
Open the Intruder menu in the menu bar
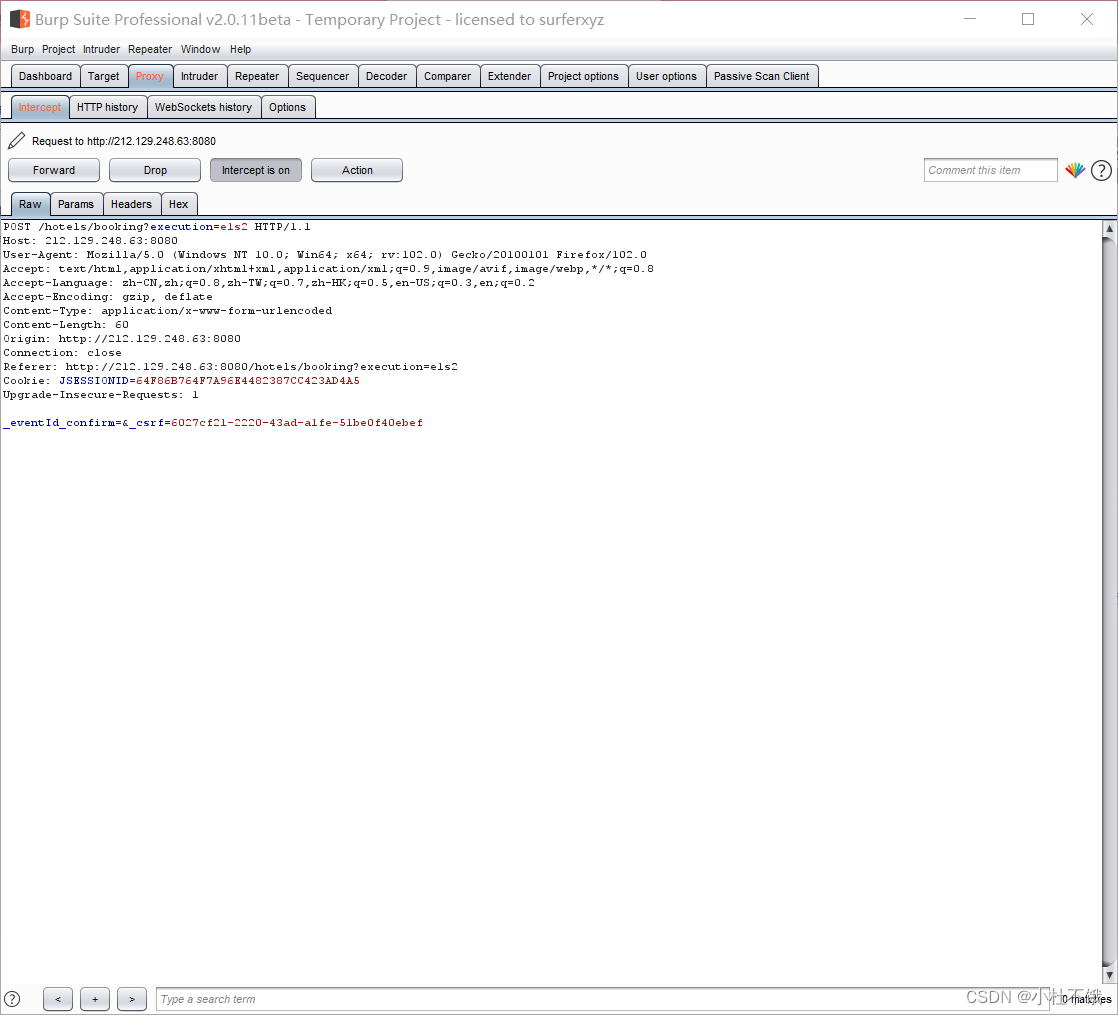pyautogui.click(x=101, y=49)
